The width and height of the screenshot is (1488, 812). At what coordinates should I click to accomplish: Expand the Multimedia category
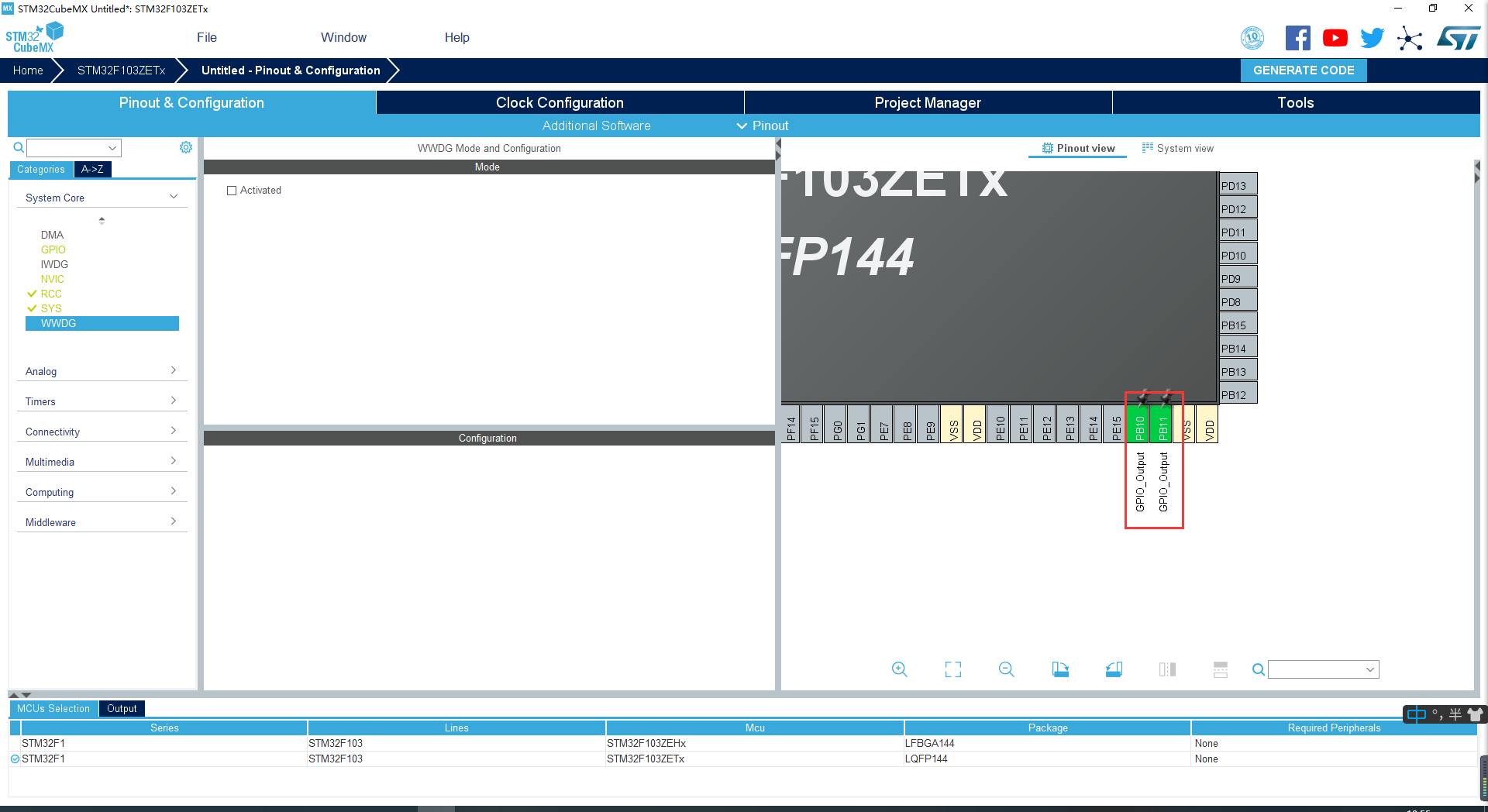tap(102, 462)
